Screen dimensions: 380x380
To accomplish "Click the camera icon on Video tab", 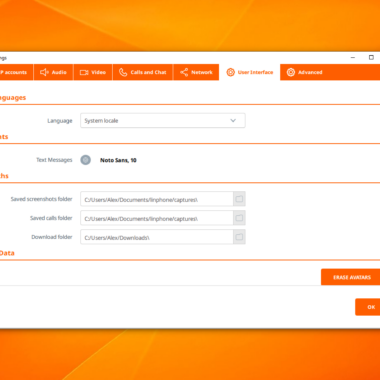I will [x=84, y=72].
